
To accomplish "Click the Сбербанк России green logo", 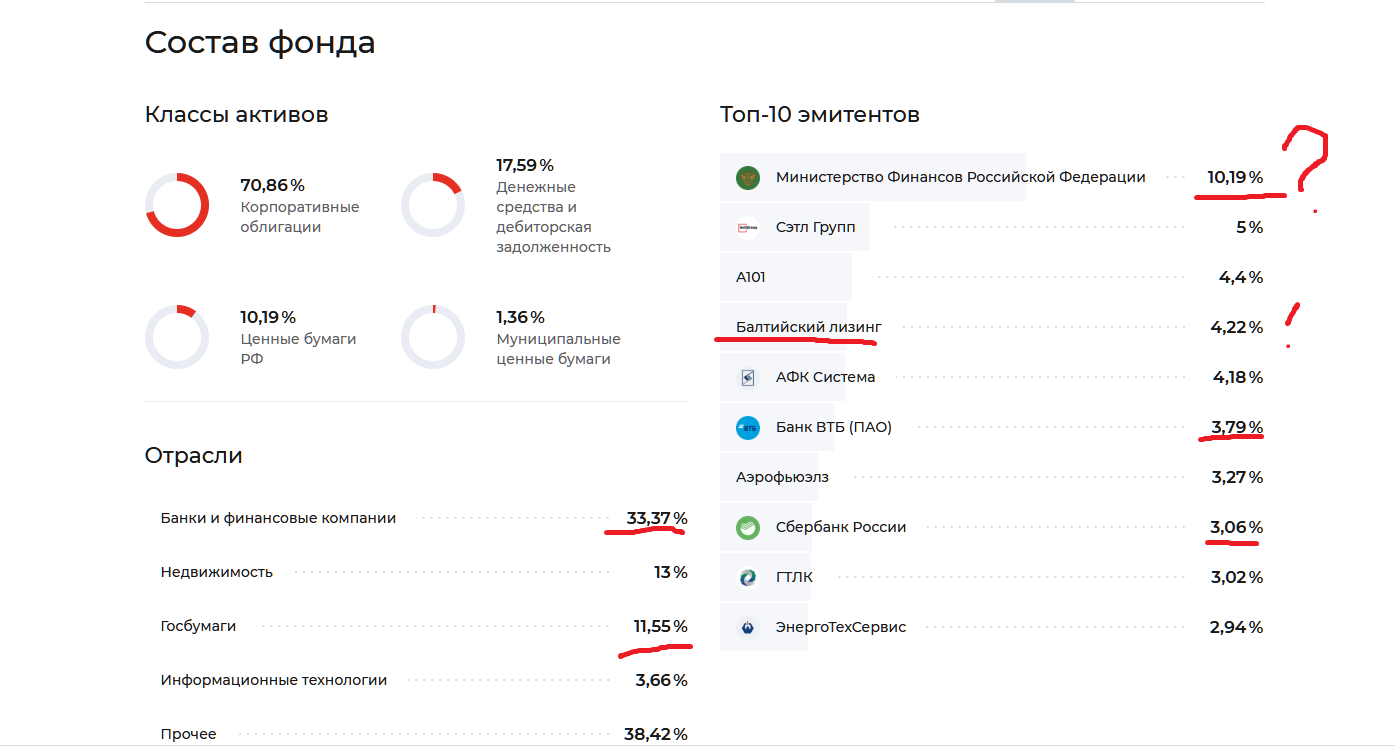I will click(x=748, y=528).
